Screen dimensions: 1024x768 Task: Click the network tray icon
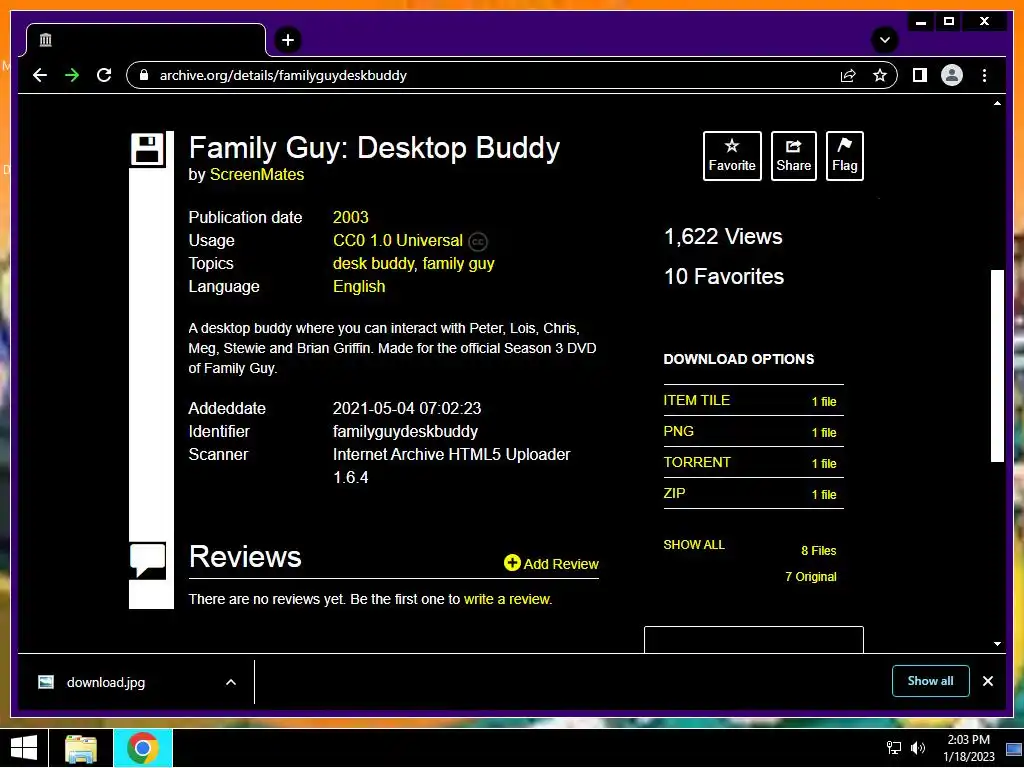tap(893, 748)
